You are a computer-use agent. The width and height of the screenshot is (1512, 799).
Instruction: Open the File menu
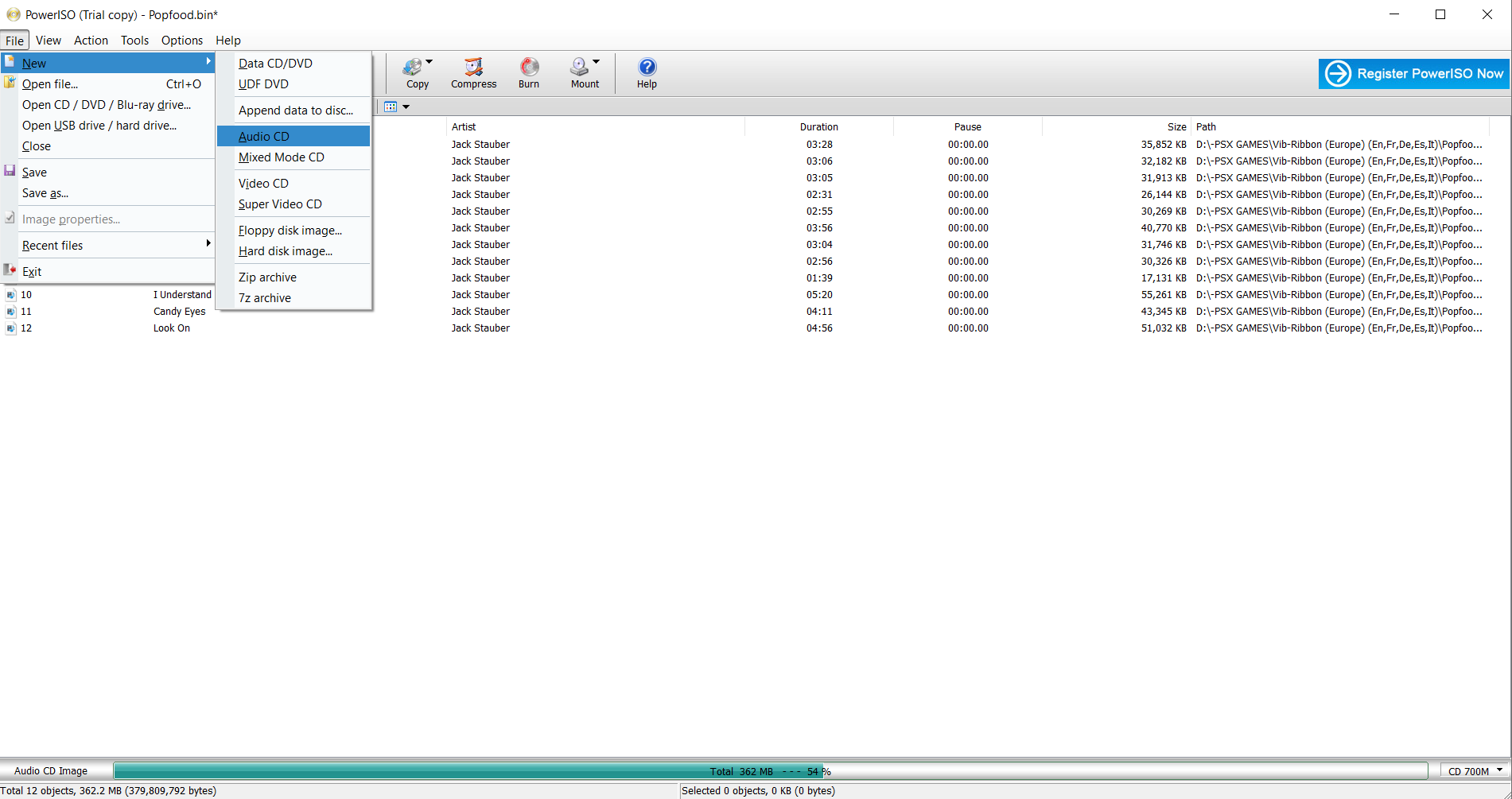tap(15, 41)
